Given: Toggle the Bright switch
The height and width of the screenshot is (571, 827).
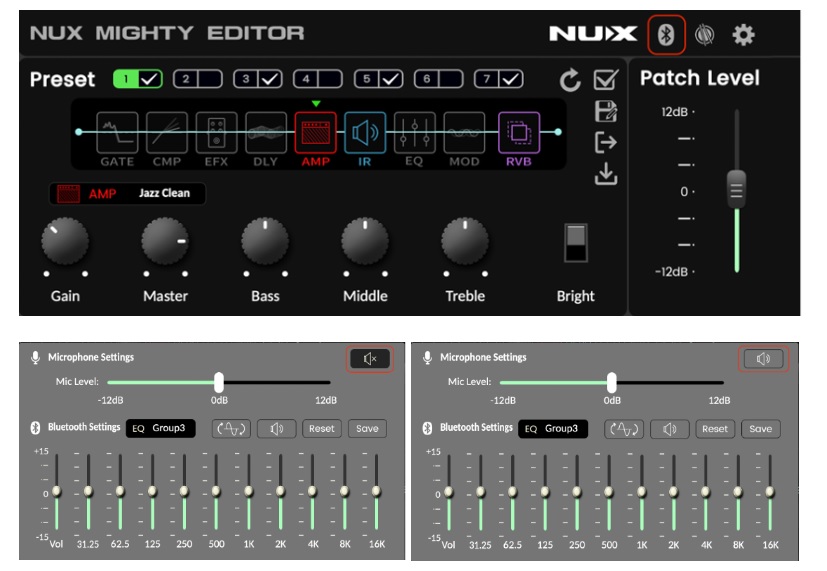Looking at the screenshot, I should (x=575, y=243).
